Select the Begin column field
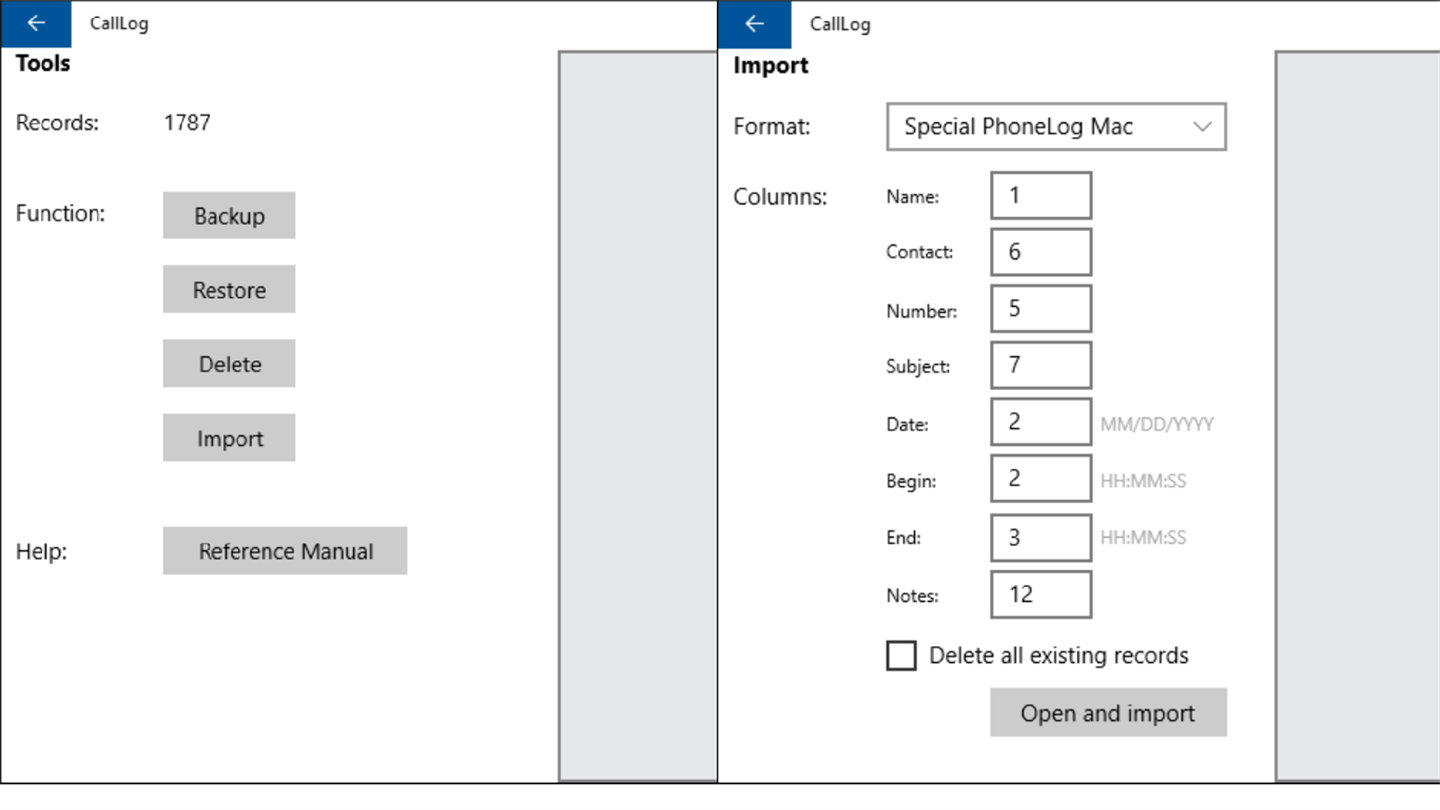The height and width of the screenshot is (810, 1440). point(1040,479)
